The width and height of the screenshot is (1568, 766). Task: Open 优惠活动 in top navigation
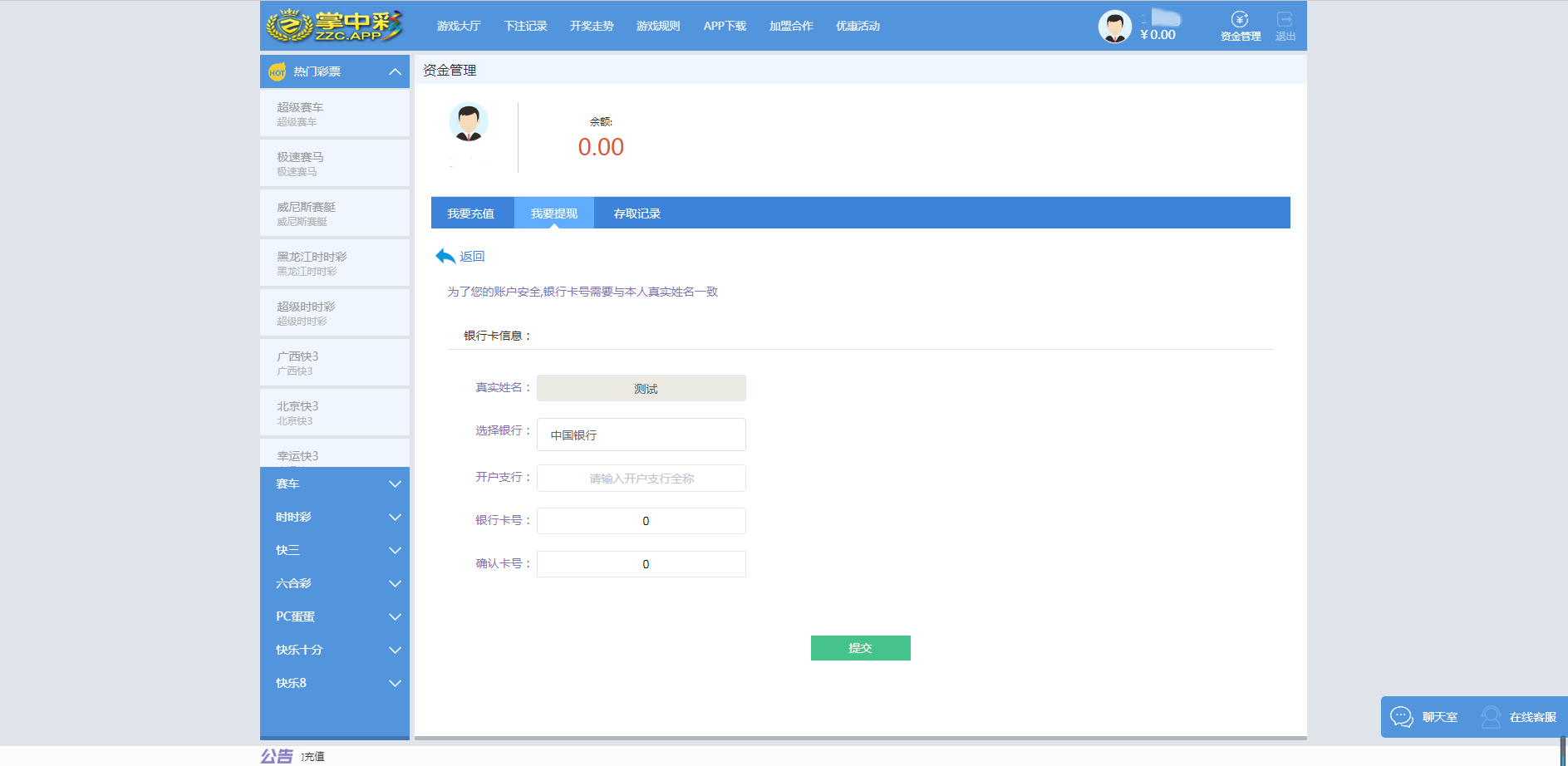[x=858, y=26]
